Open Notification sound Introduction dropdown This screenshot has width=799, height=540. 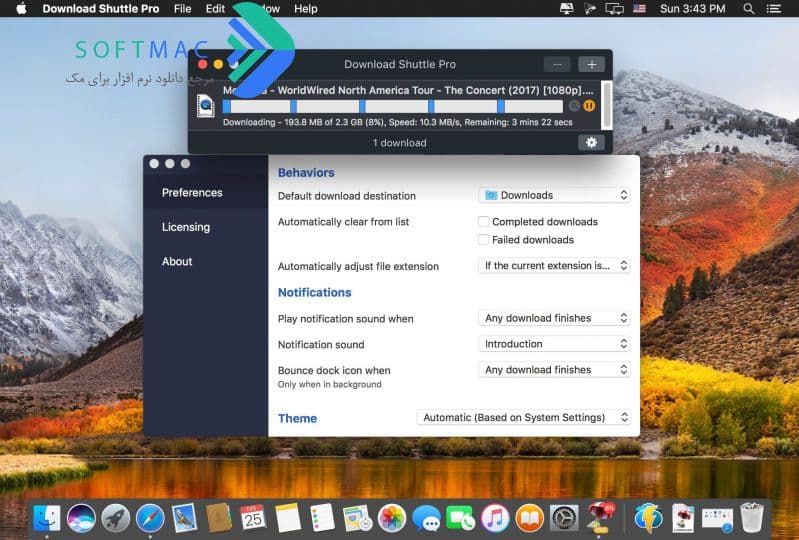554,344
